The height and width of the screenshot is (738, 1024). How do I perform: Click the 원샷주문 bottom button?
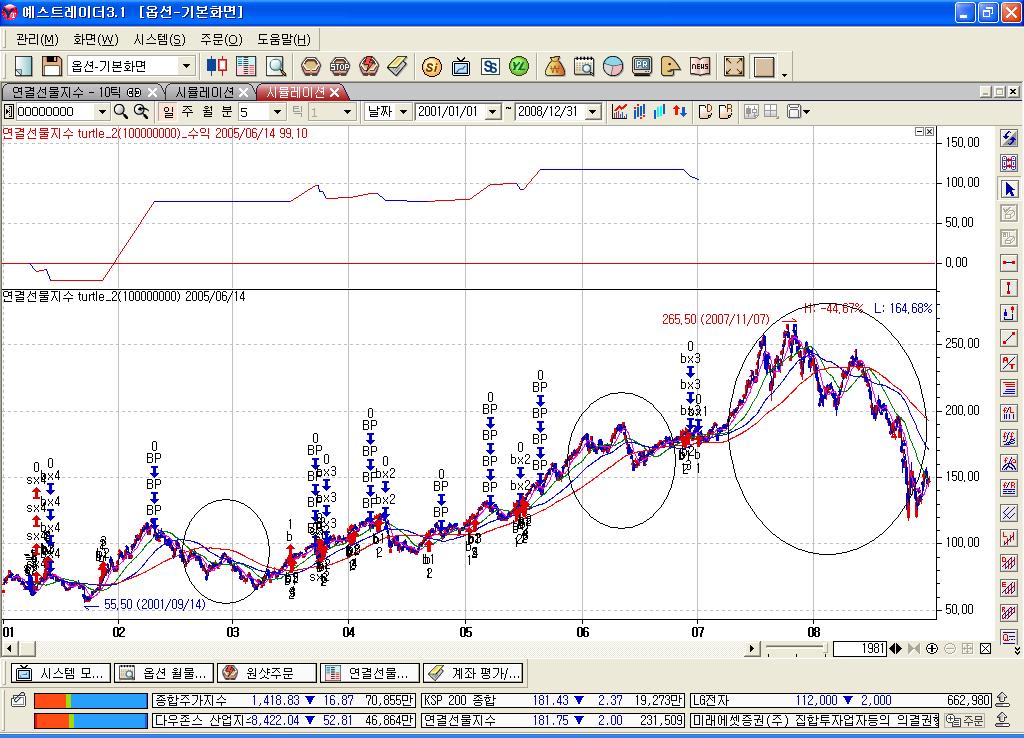pyautogui.click(x=267, y=673)
